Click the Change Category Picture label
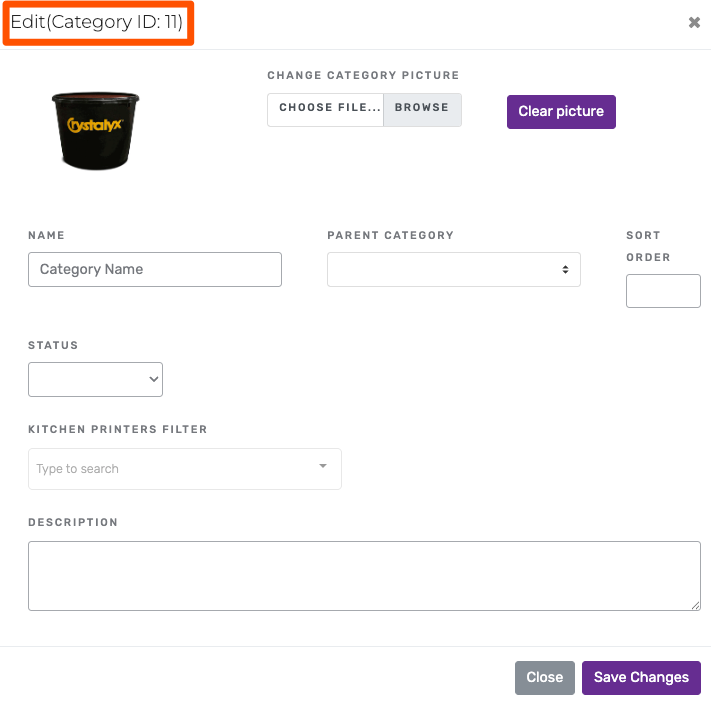Viewport: 711px width, 707px height. 363,75
